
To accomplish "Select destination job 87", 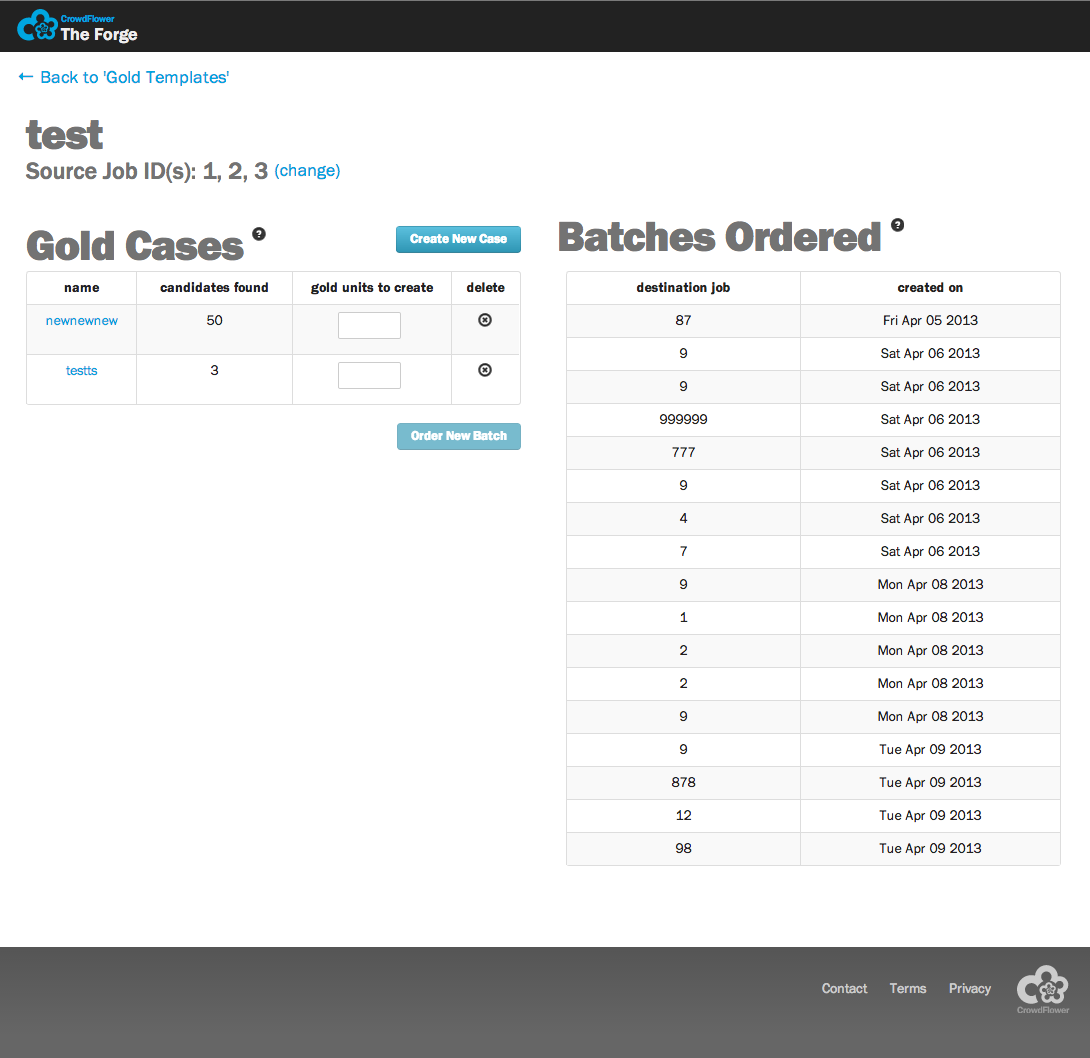I will point(683,320).
